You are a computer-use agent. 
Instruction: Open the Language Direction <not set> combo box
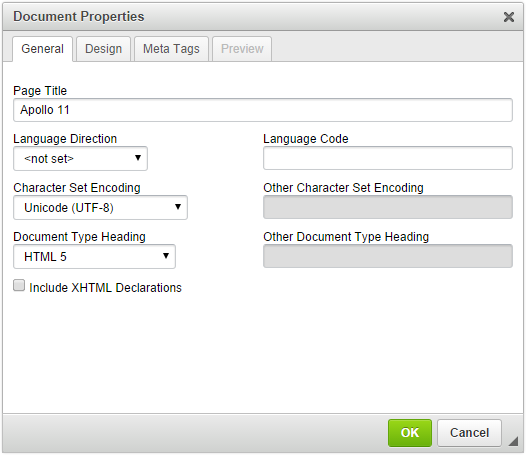click(x=81, y=158)
